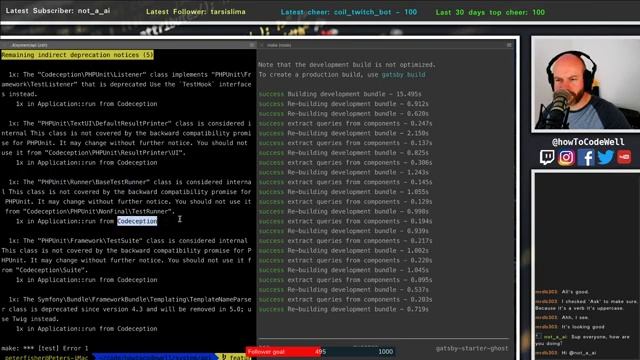The image size is (640, 360).
Task: Open the Instagram social icon
Action: (566, 157)
